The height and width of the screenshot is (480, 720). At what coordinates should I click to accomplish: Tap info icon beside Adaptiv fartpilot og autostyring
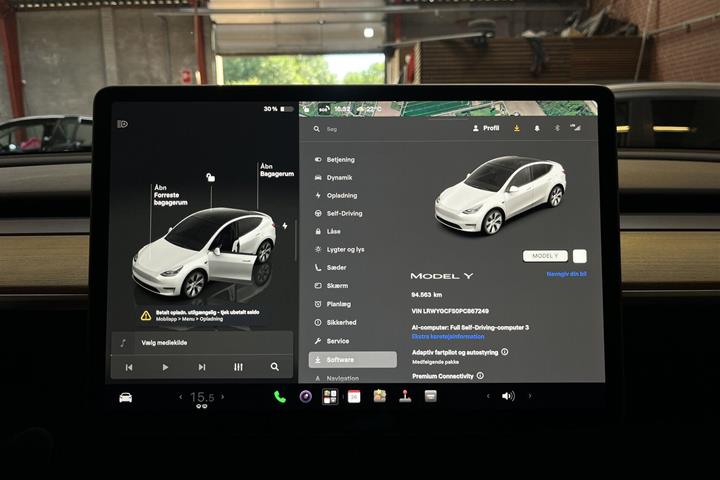point(505,352)
